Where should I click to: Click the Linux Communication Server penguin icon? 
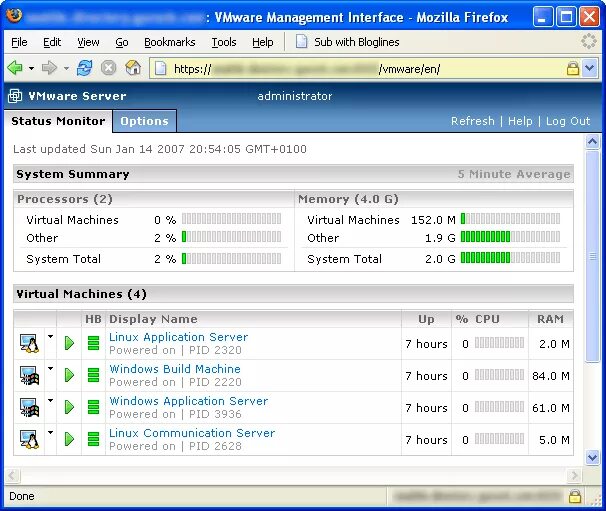tap(29, 439)
